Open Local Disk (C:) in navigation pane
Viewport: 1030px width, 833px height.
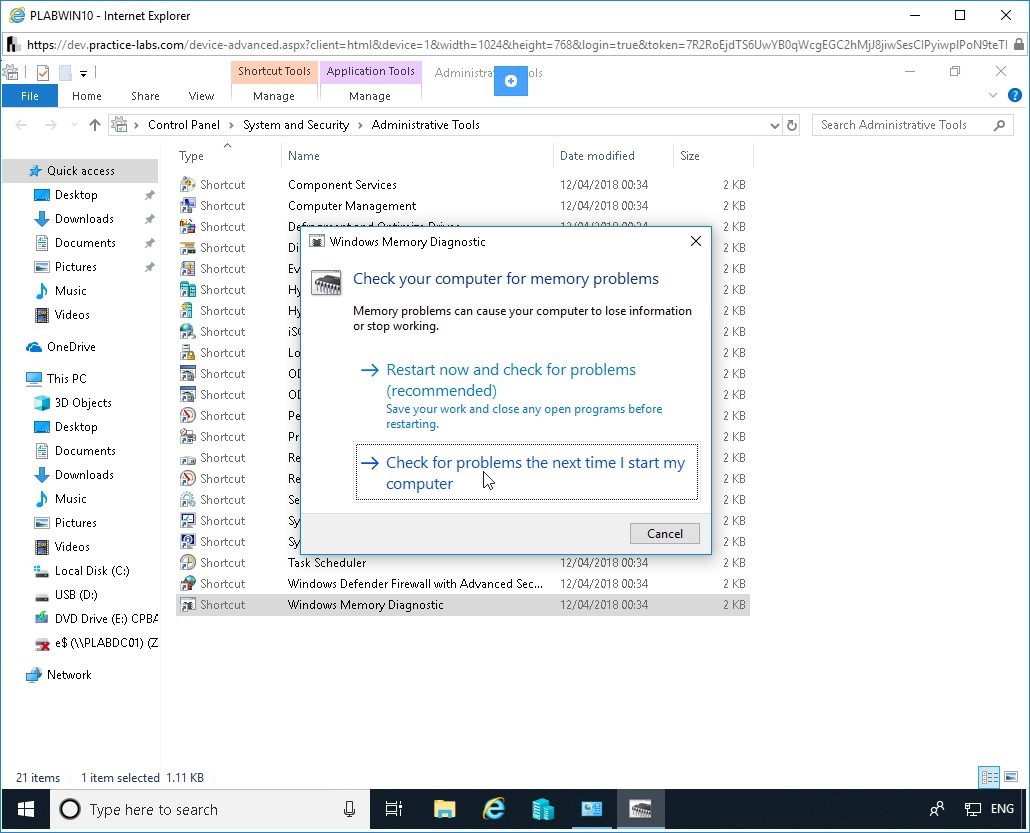(x=92, y=571)
